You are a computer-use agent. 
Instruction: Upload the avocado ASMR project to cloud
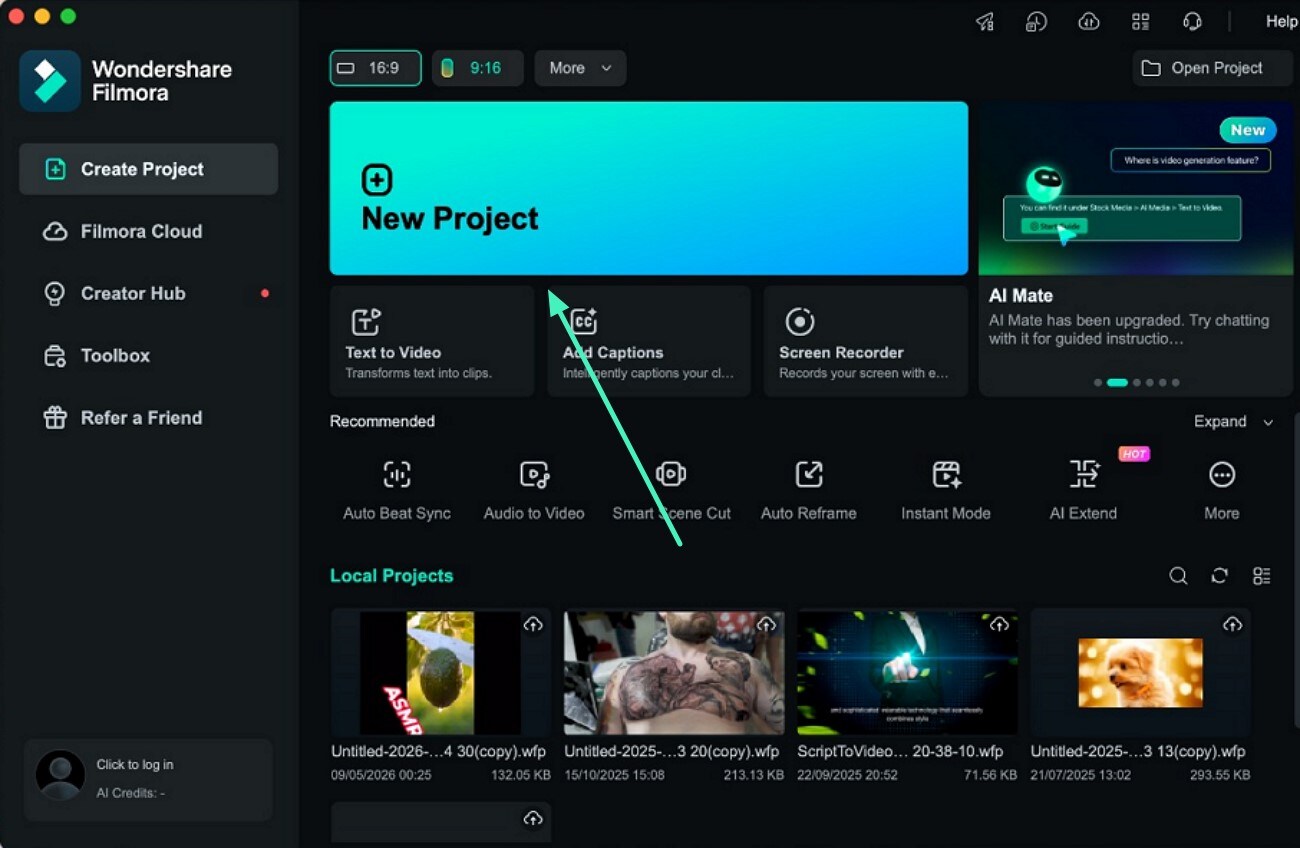tap(533, 624)
